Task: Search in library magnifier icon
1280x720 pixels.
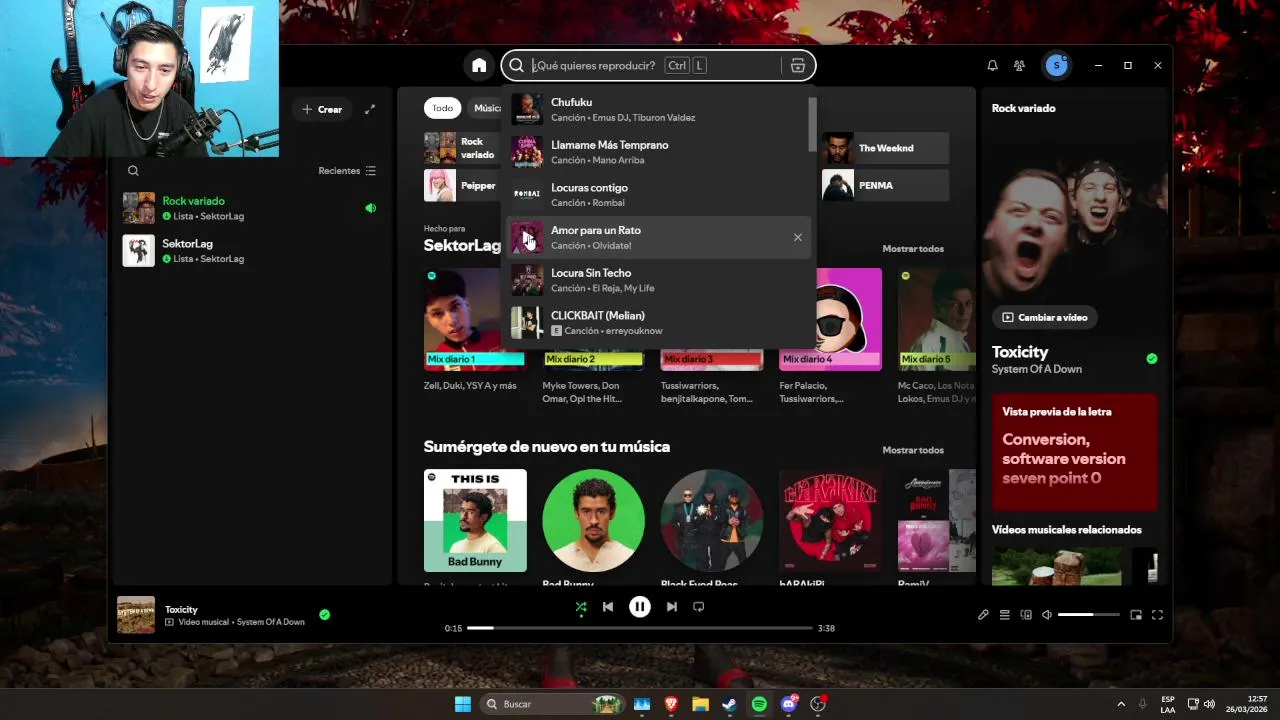Action: tap(133, 171)
